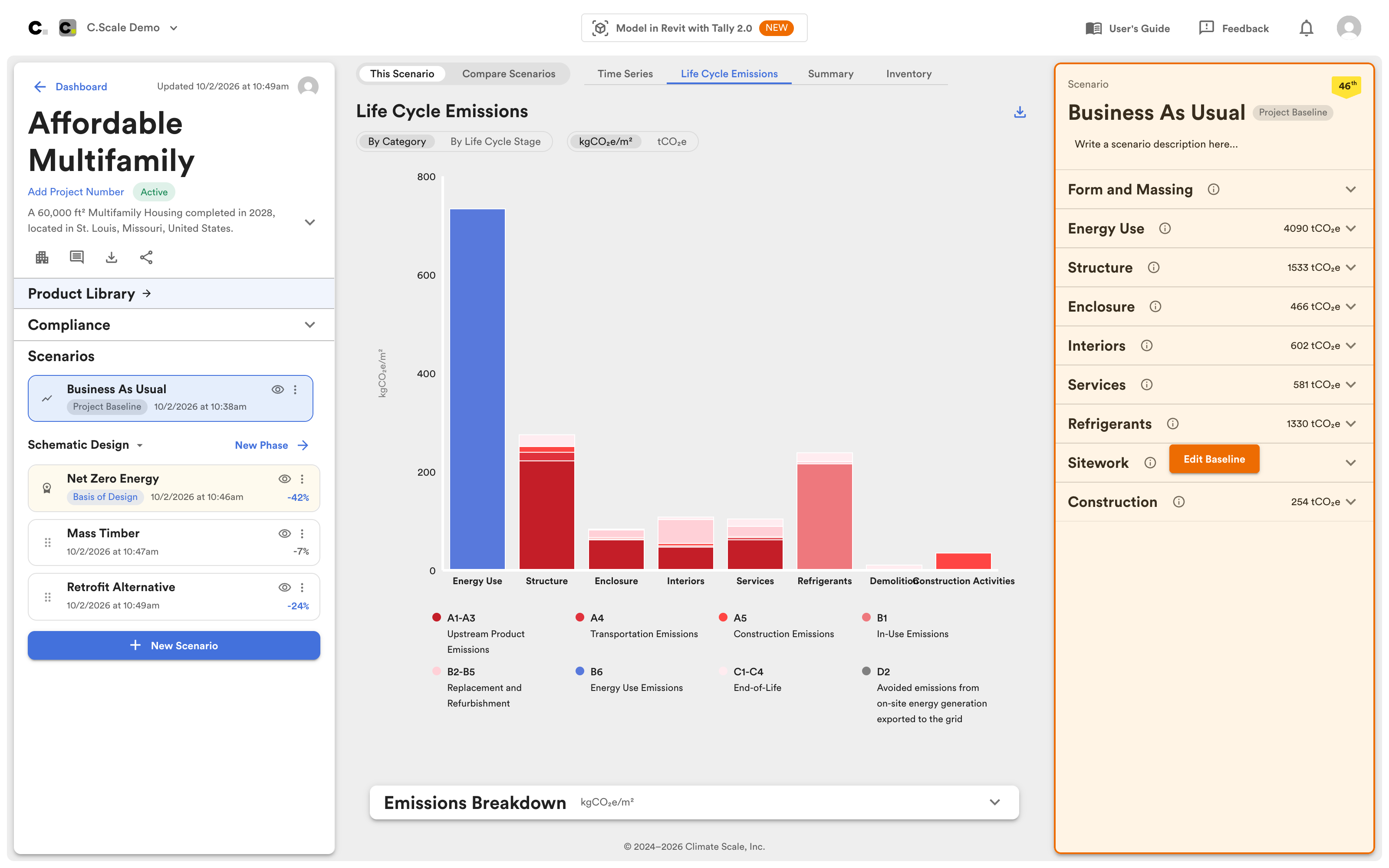Image resolution: width=1389 pixels, height=868 pixels.
Task: Toggle visibility of Net Zero Energy scenario
Action: point(285,479)
